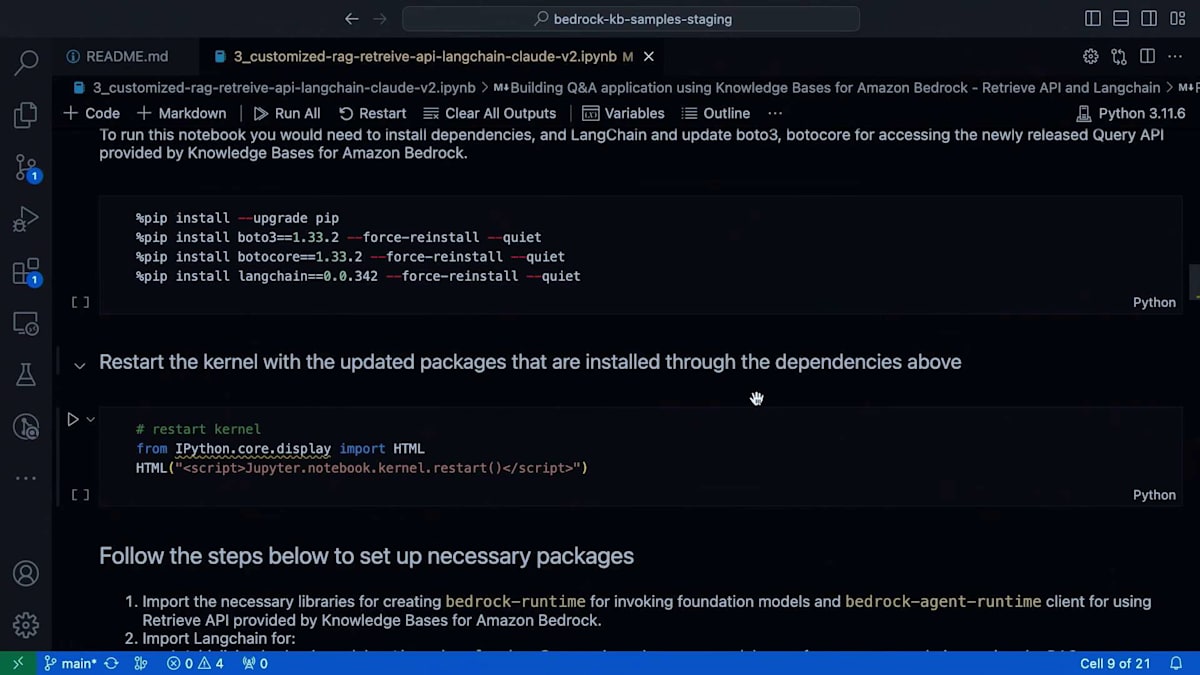Click the git graph status bar icon

(x=141, y=663)
